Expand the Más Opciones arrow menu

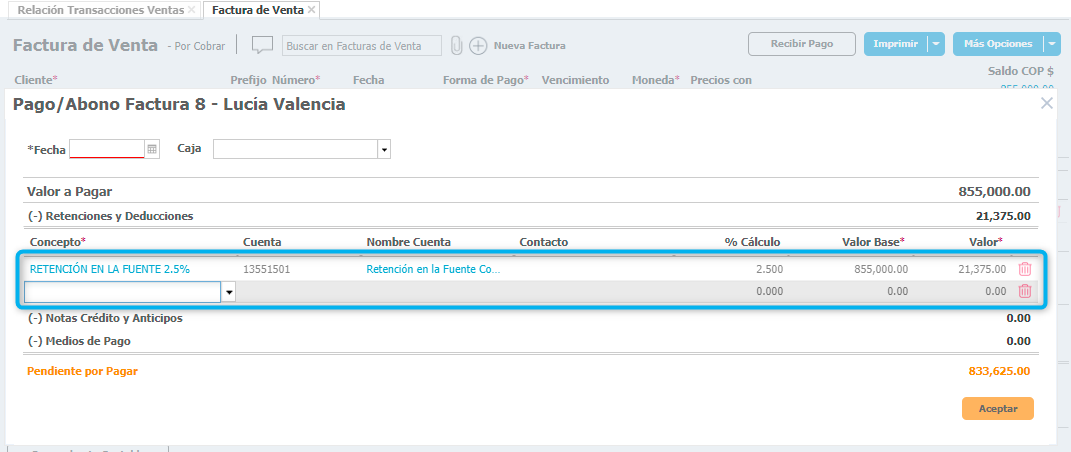(1051, 44)
